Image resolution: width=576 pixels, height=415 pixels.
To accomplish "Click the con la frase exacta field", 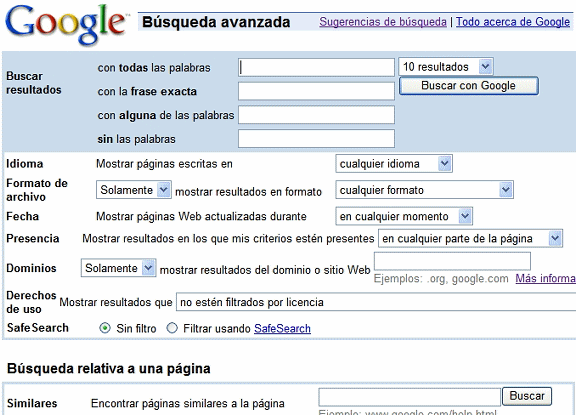I will click(x=316, y=91).
